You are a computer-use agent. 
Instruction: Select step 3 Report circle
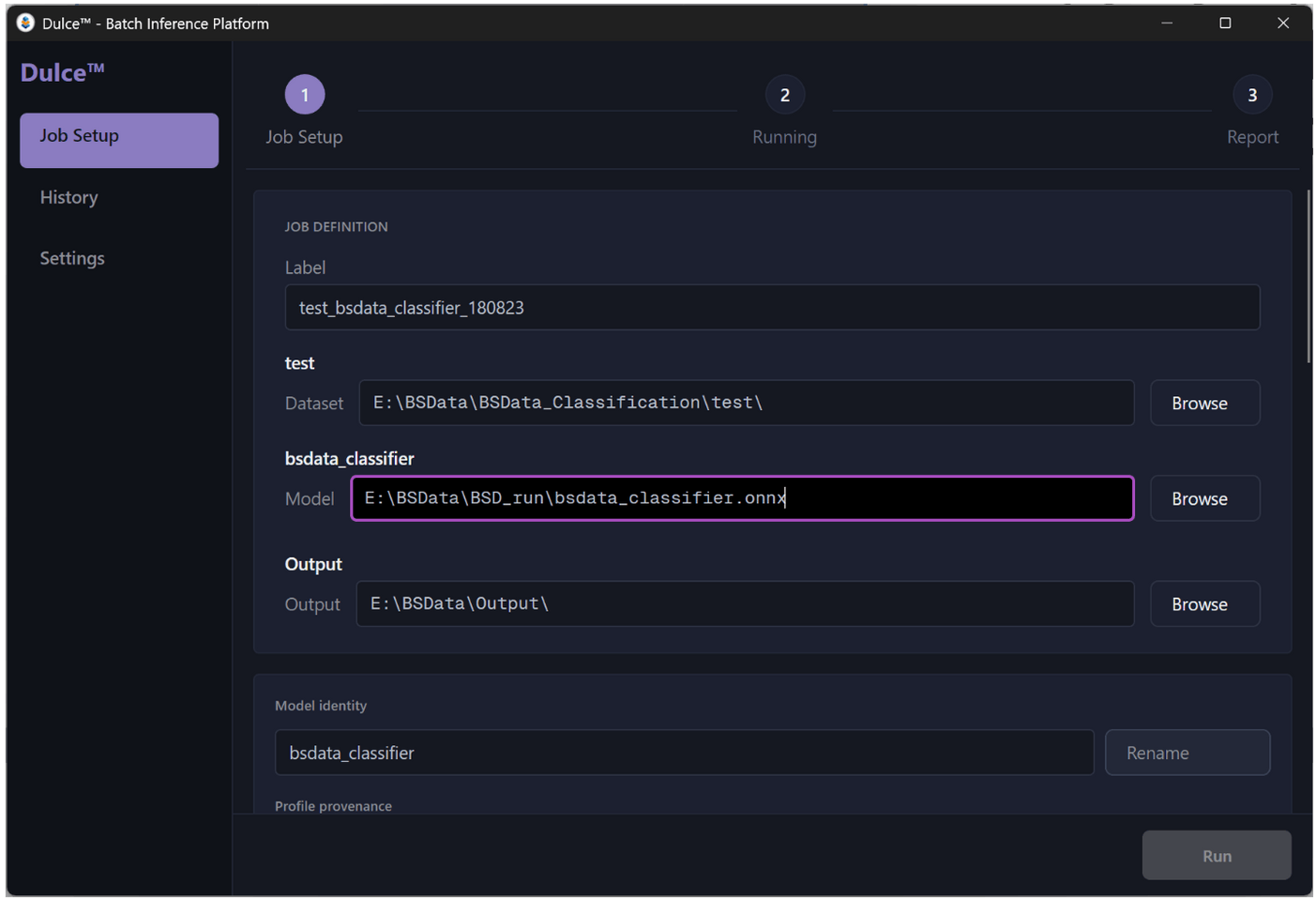pos(1252,95)
